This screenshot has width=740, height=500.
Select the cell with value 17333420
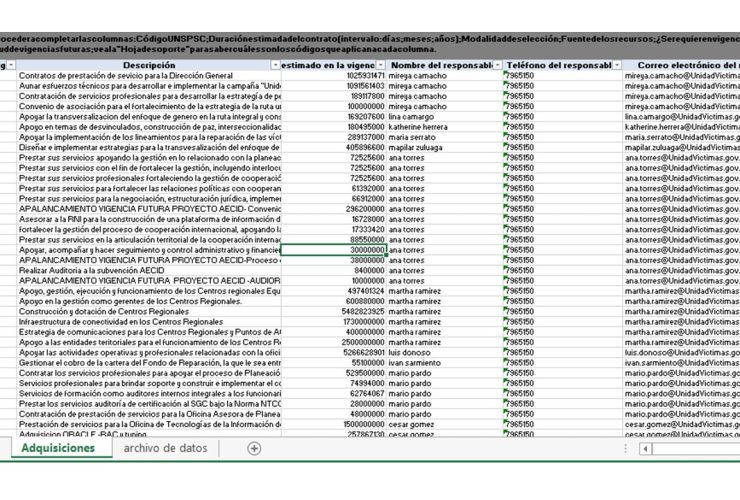[x=334, y=229]
